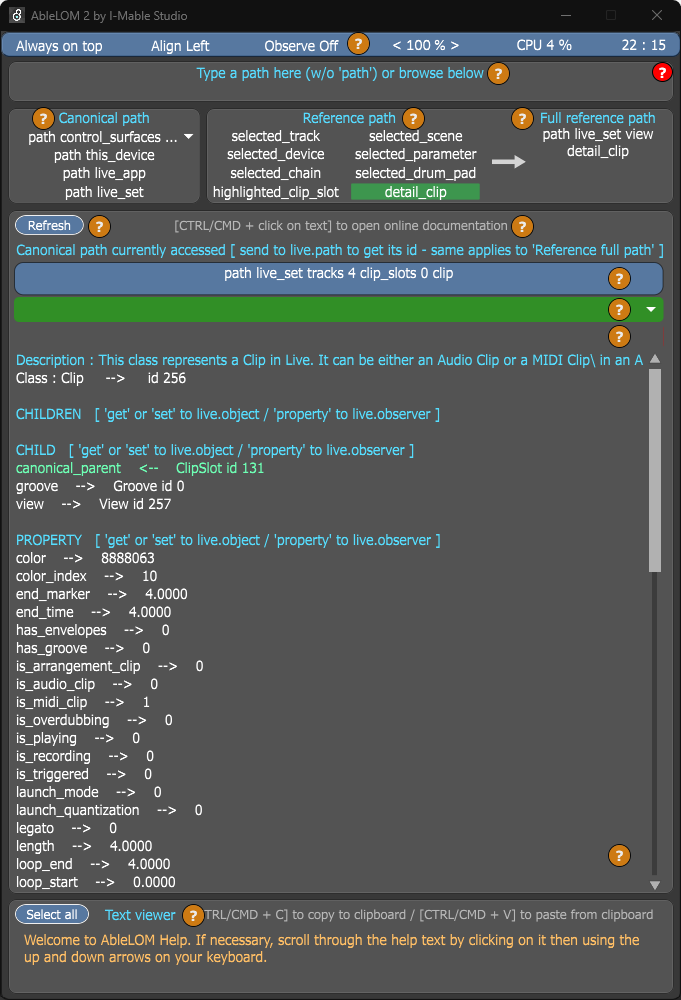Click the groove Groove id 0 row
681x1000 pixels.
point(100,486)
